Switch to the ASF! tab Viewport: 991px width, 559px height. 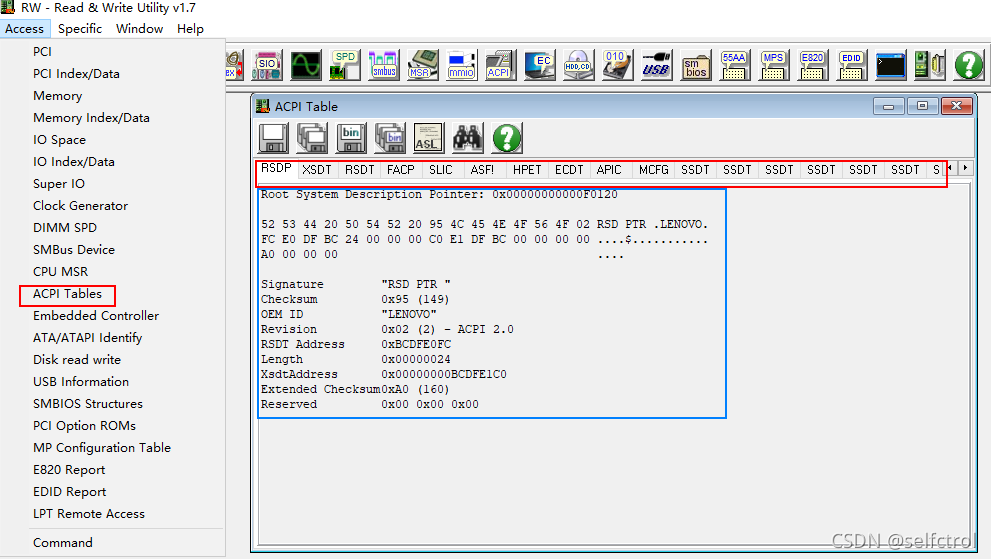pos(482,169)
